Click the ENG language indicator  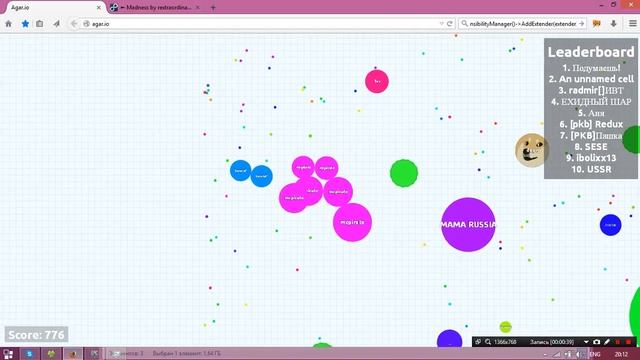tap(595, 354)
